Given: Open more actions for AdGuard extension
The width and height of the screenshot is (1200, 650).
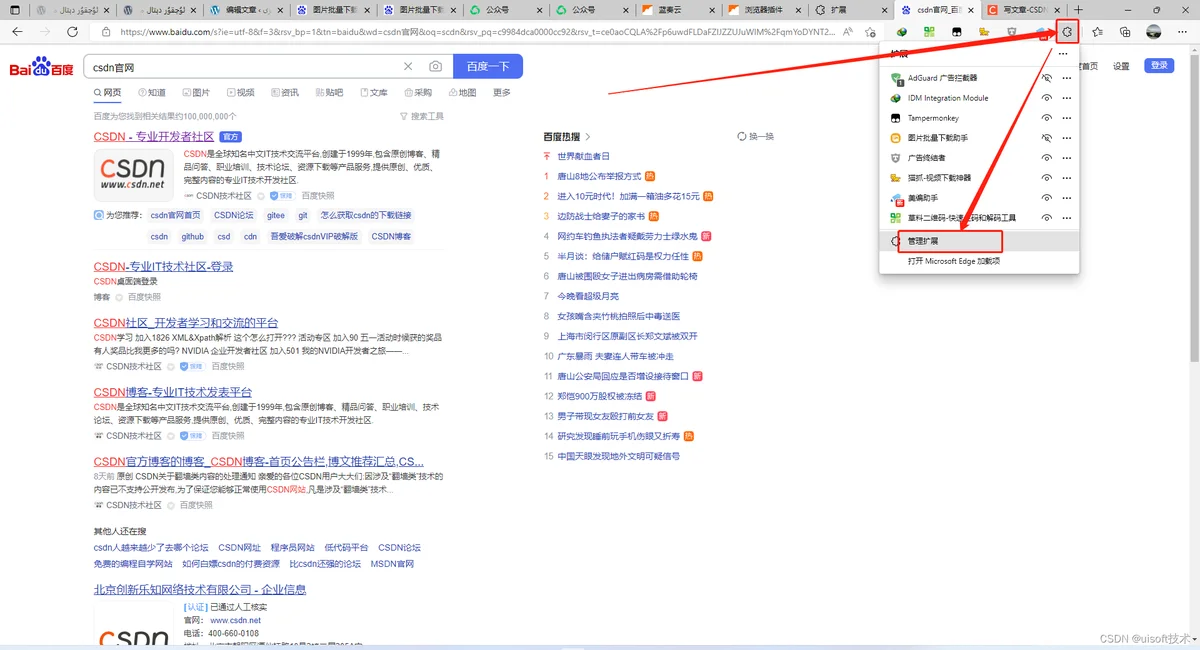Looking at the screenshot, I should pyautogui.click(x=1066, y=78).
